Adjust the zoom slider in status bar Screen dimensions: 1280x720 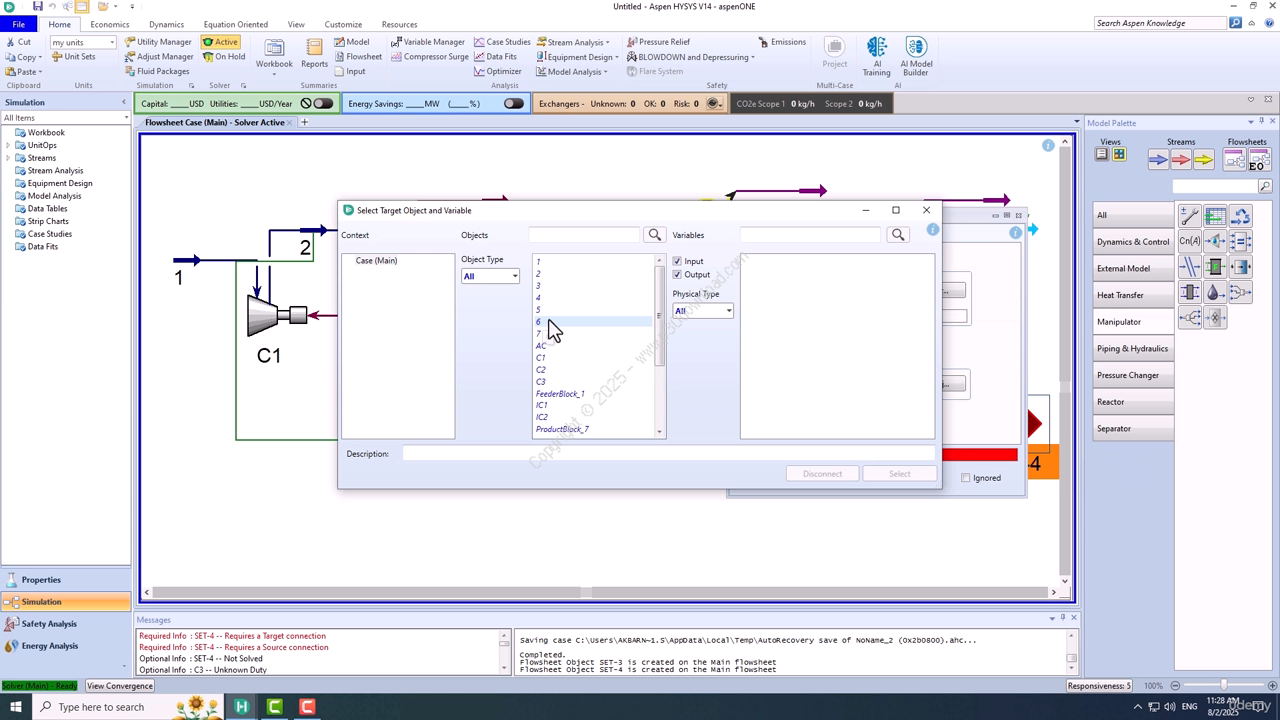(x=1223, y=686)
